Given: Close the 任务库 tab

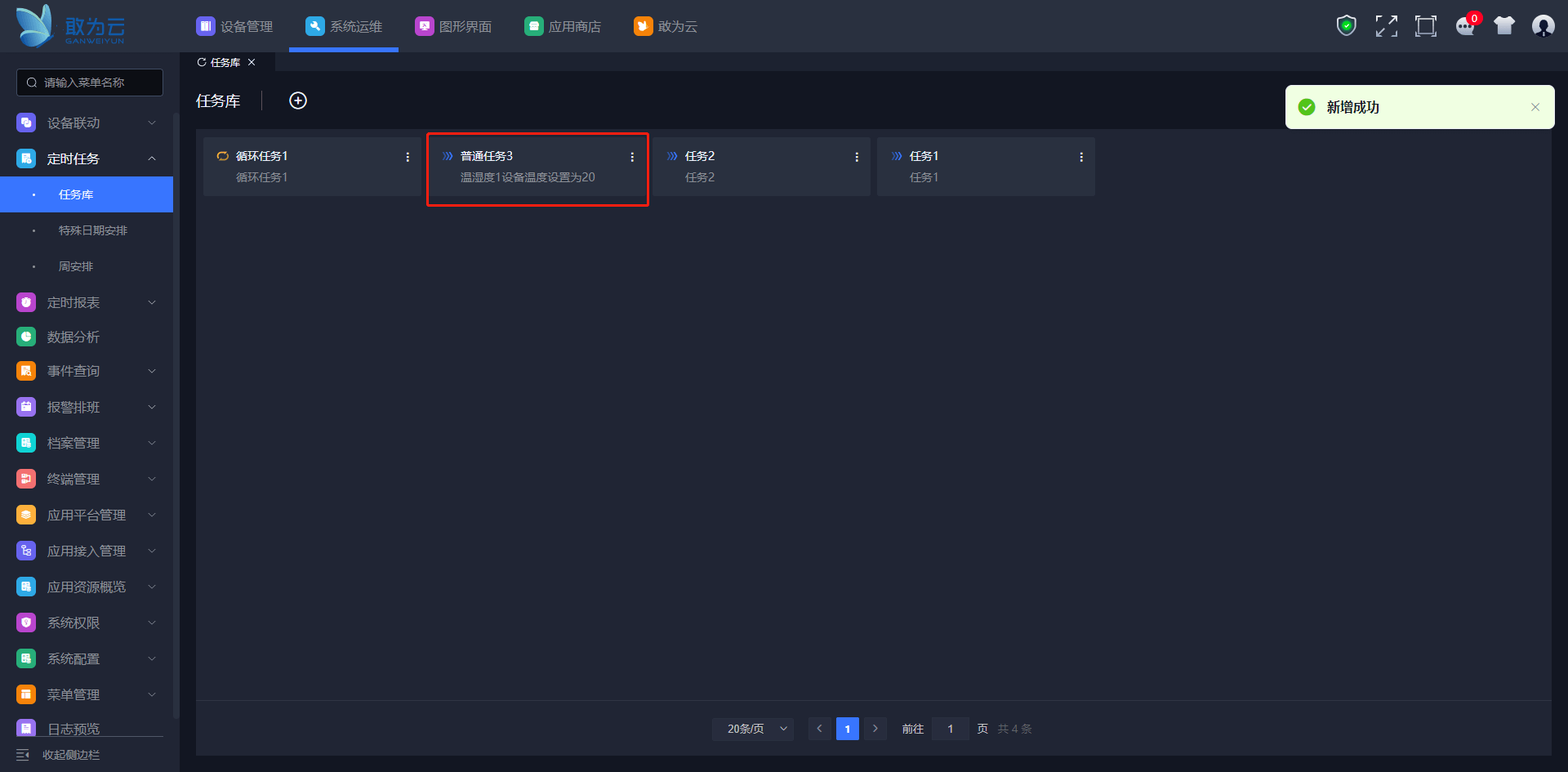Looking at the screenshot, I should pyautogui.click(x=252, y=62).
